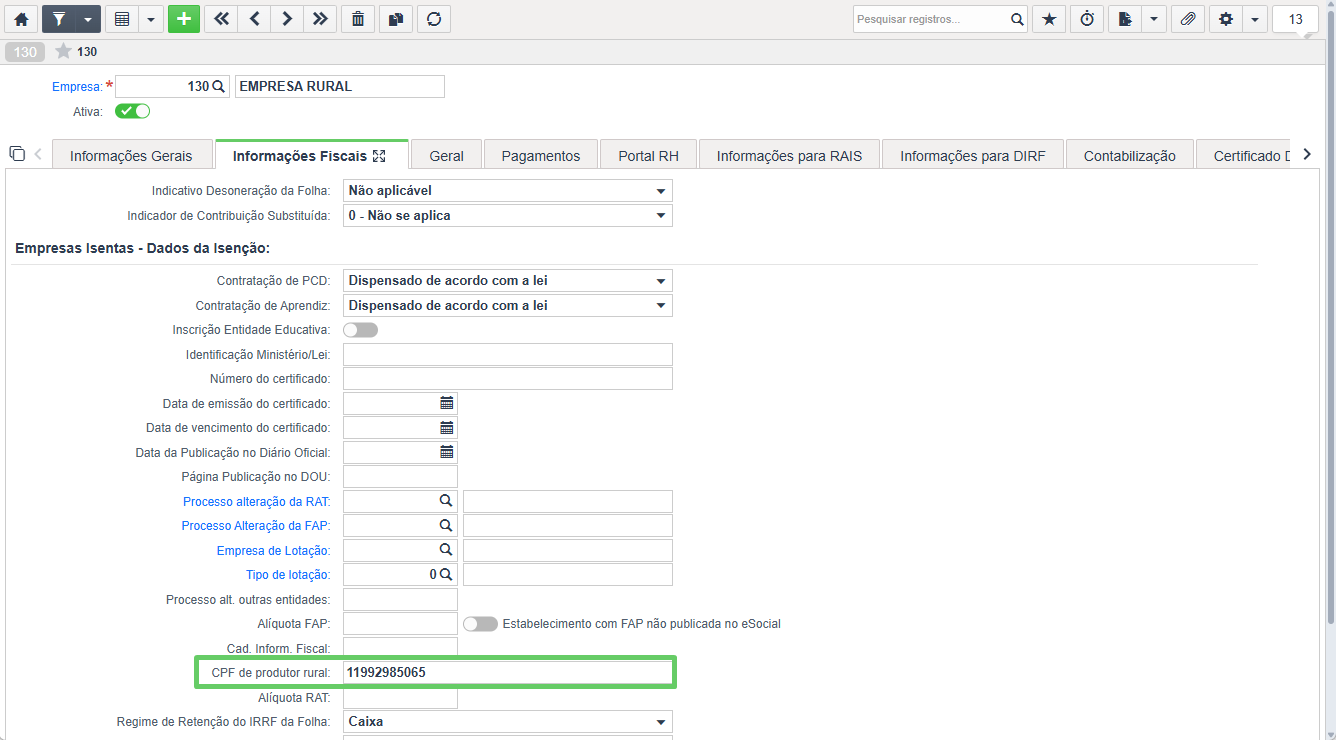Switch to Informações para DIRF tab

tap(973, 156)
